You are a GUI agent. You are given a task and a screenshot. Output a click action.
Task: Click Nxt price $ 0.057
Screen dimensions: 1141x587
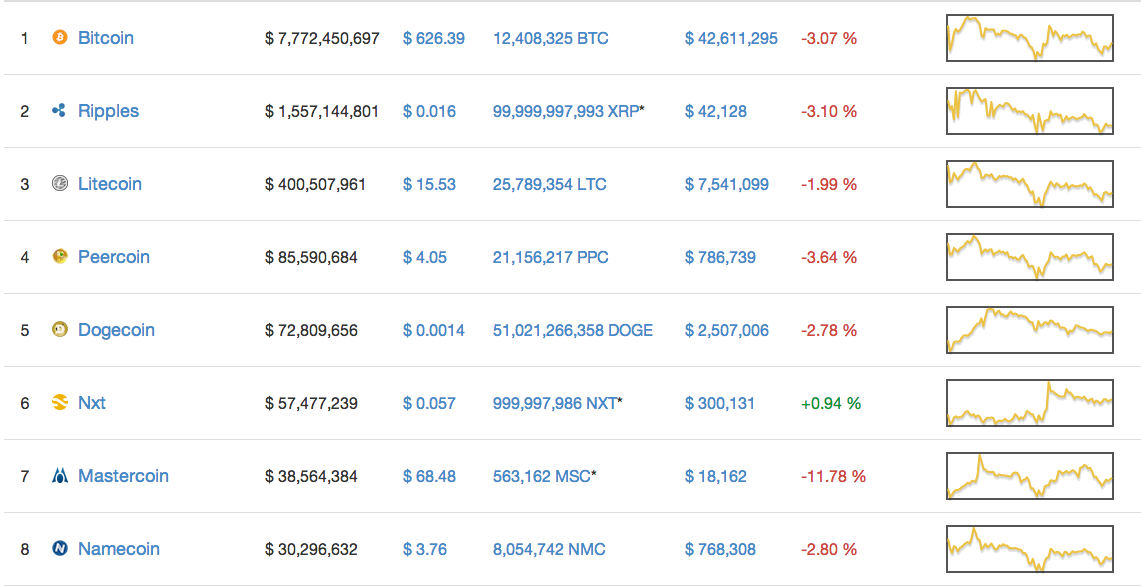pyautogui.click(x=429, y=403)
